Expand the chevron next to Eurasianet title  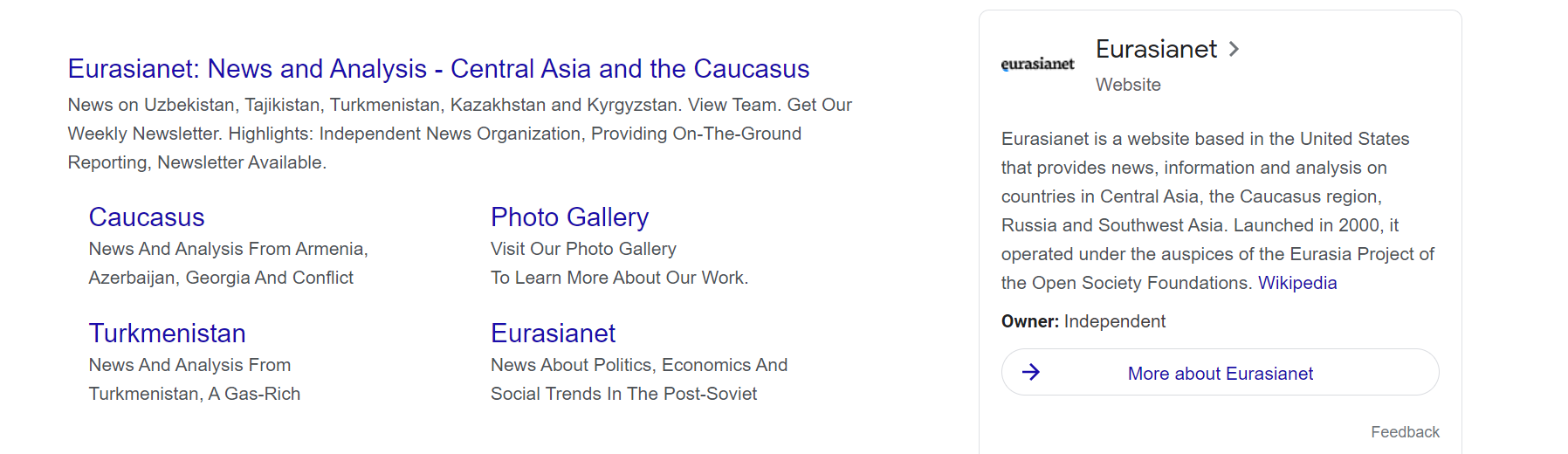point(1234,49)
